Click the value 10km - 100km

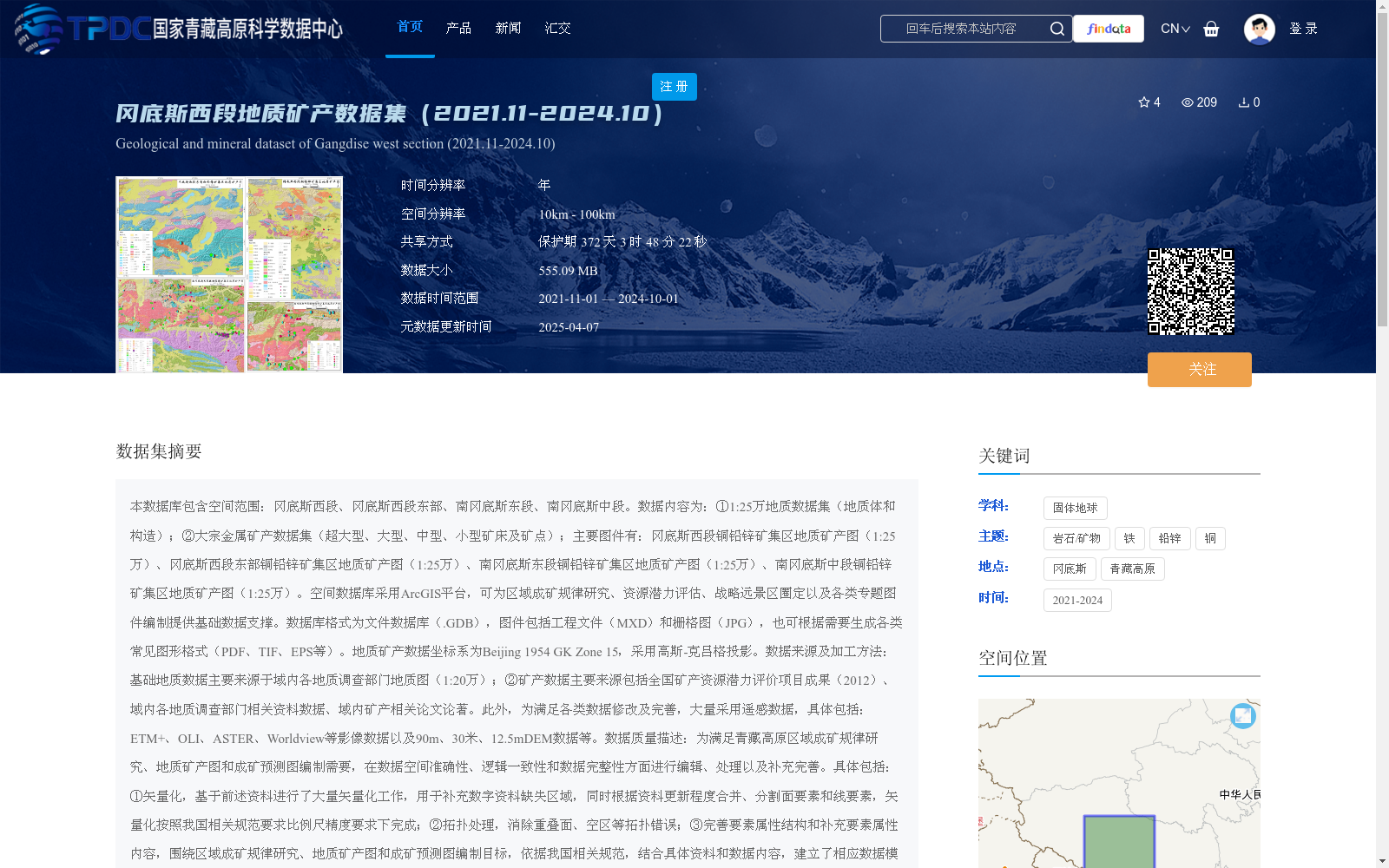click(x=576, y=214)
